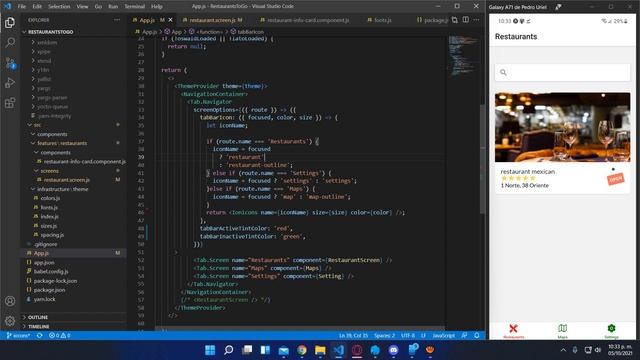The height and width of the screenshot is (360, 640).
Task: Click the synchronize changes icon in status bar
Action: pos(40,336)
